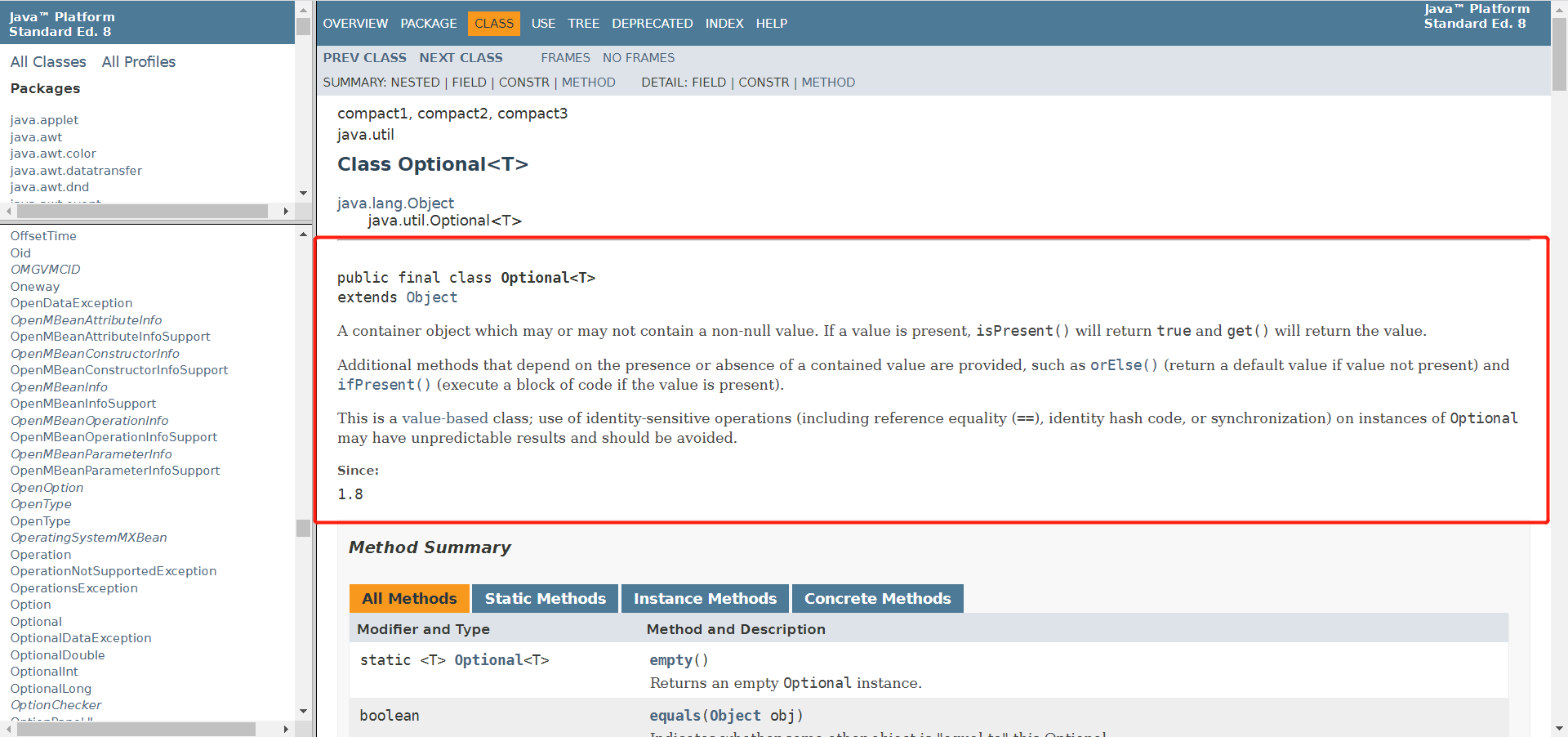Open OffsetTime in the class list
1568x737 pixels.
pos(43,236)
